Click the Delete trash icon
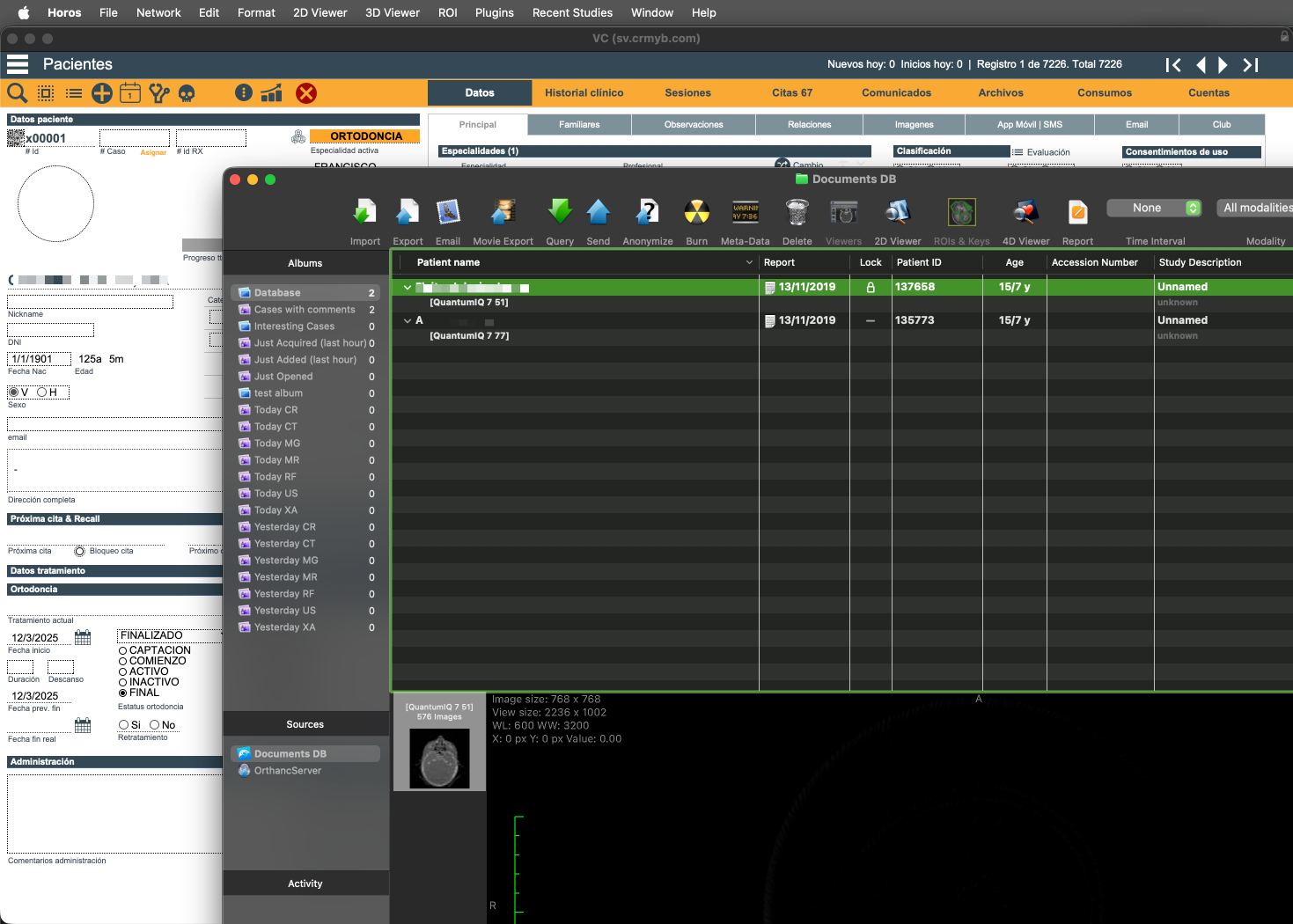The width and height of the screenshot is (1293, 924). click(797, 212)
